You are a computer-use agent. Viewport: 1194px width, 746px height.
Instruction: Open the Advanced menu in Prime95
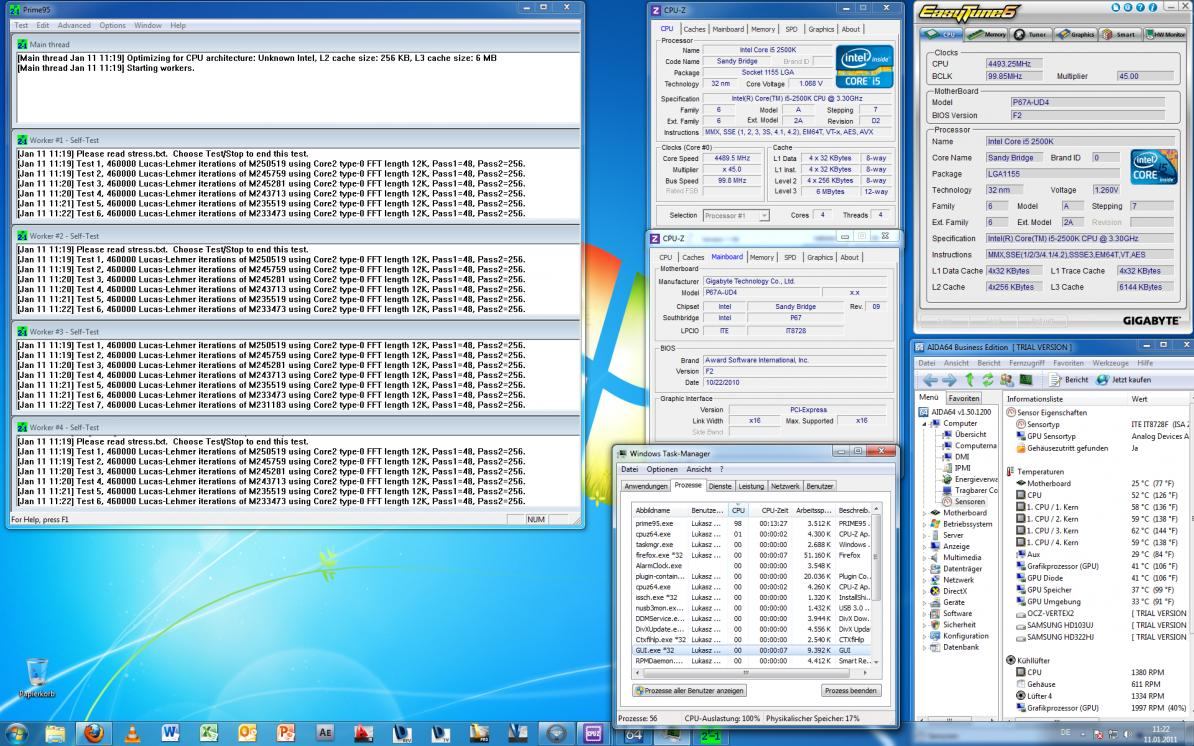[74, 25]
